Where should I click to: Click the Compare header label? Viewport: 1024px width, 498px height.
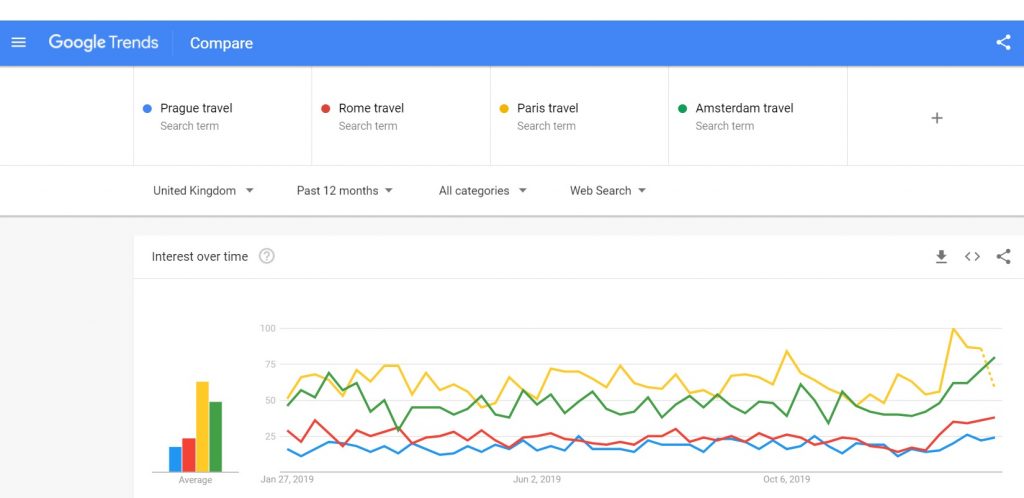click(x=221, y=43)
